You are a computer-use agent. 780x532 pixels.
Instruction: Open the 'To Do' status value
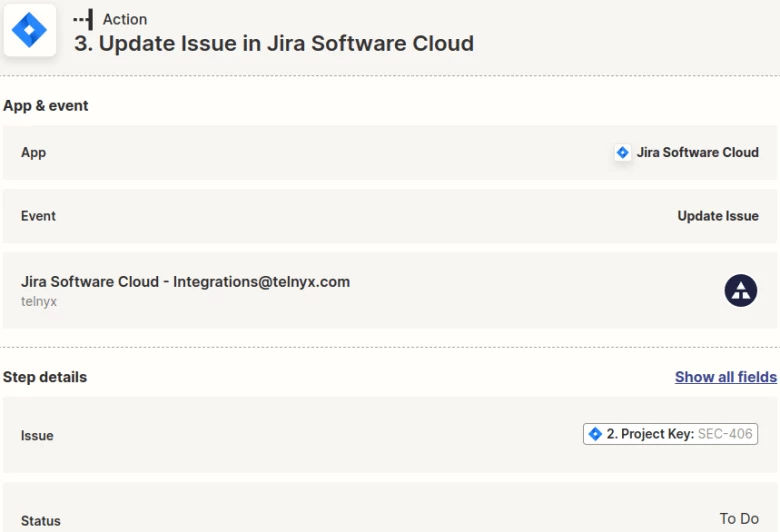739,519
